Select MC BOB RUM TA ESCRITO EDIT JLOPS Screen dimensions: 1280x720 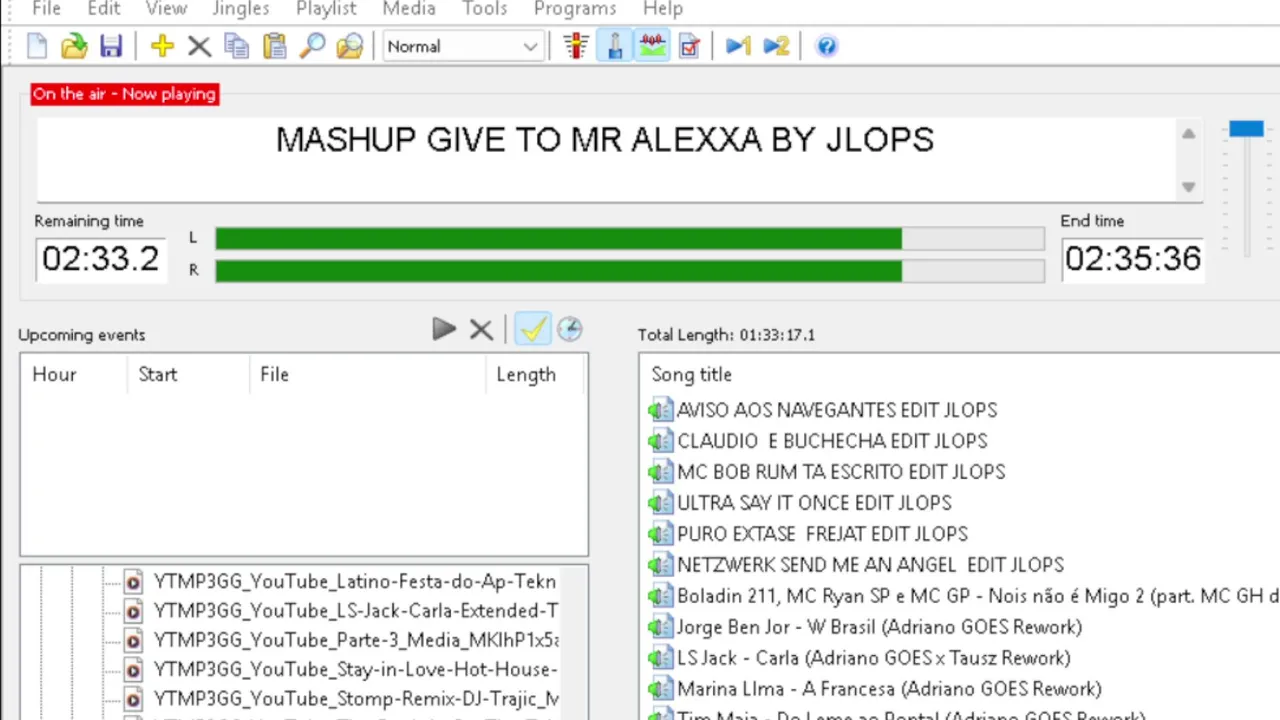tap(841, 472)
